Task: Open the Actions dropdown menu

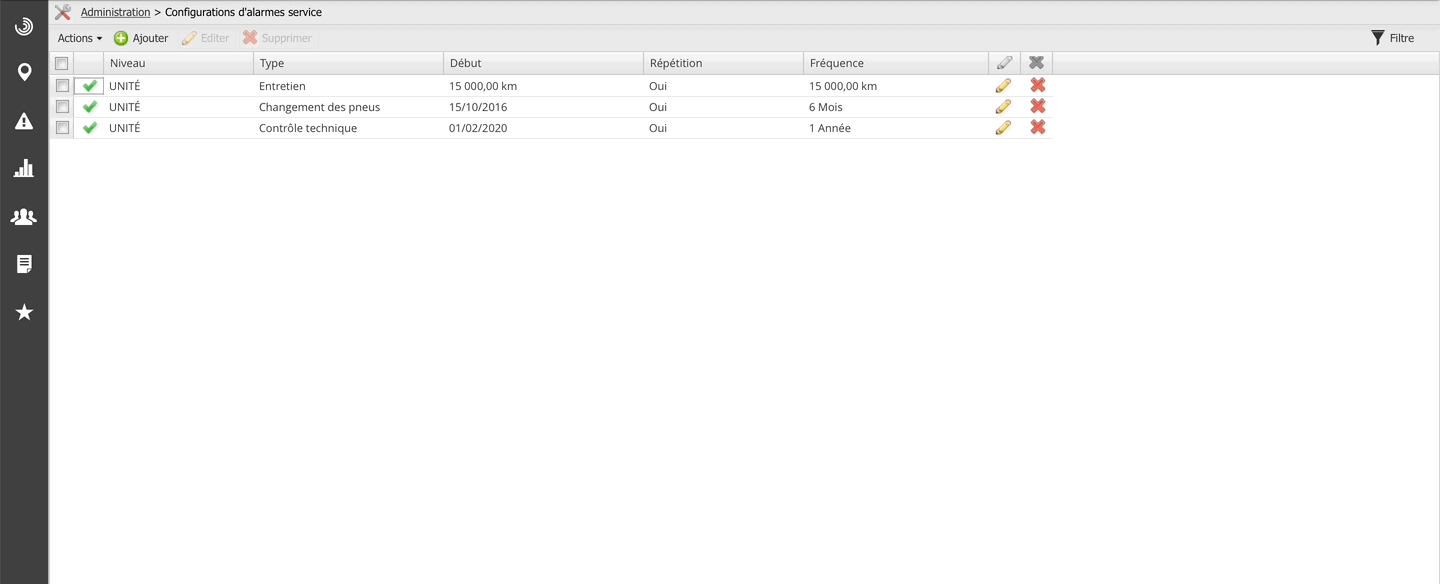Action: pos(80,38)
